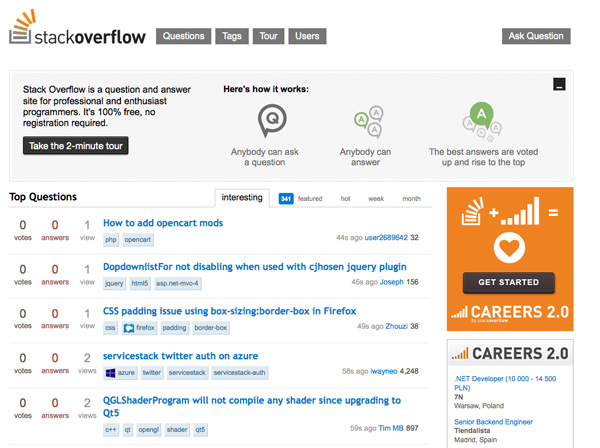Open Joseph's profile link
Screen dimensions: 600x448
[391, 282]
